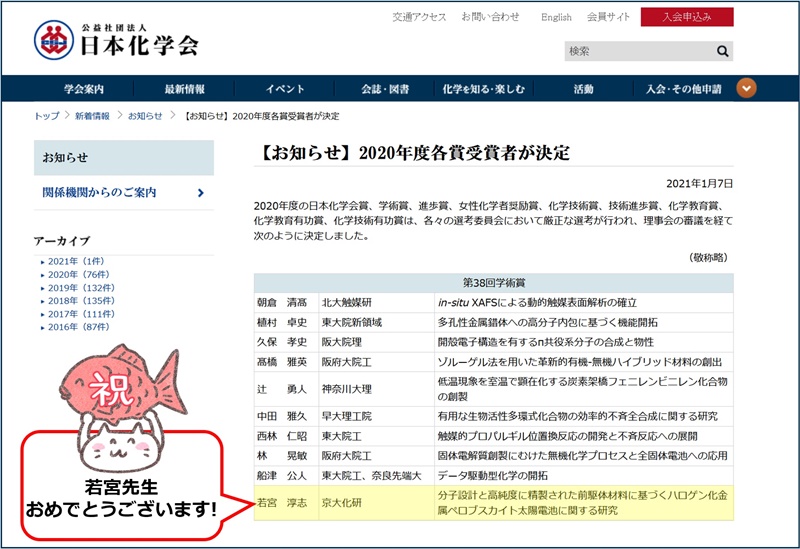Select the name cell 高橋 雅英

pyautogui.click(x=287, y=362)
